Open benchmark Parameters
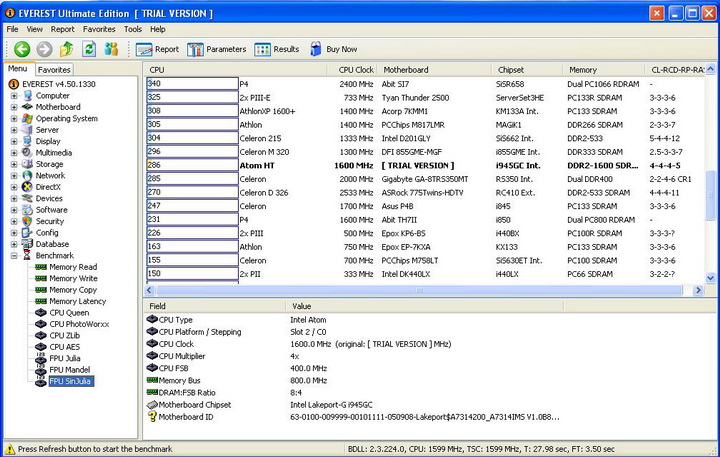 pyautogui.click(x=216, y=49)
